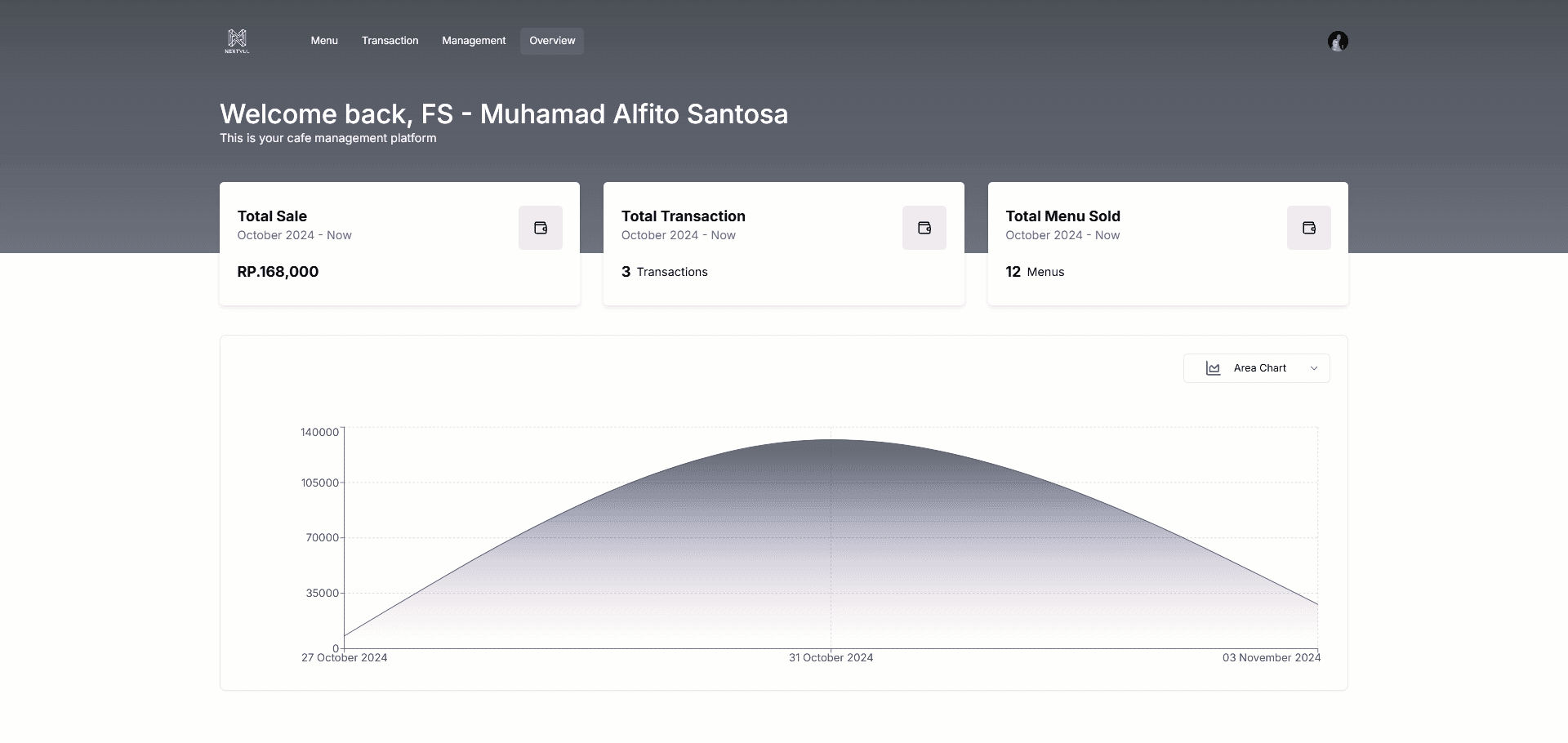Go to the Menu navigation item

click(324, 41)
